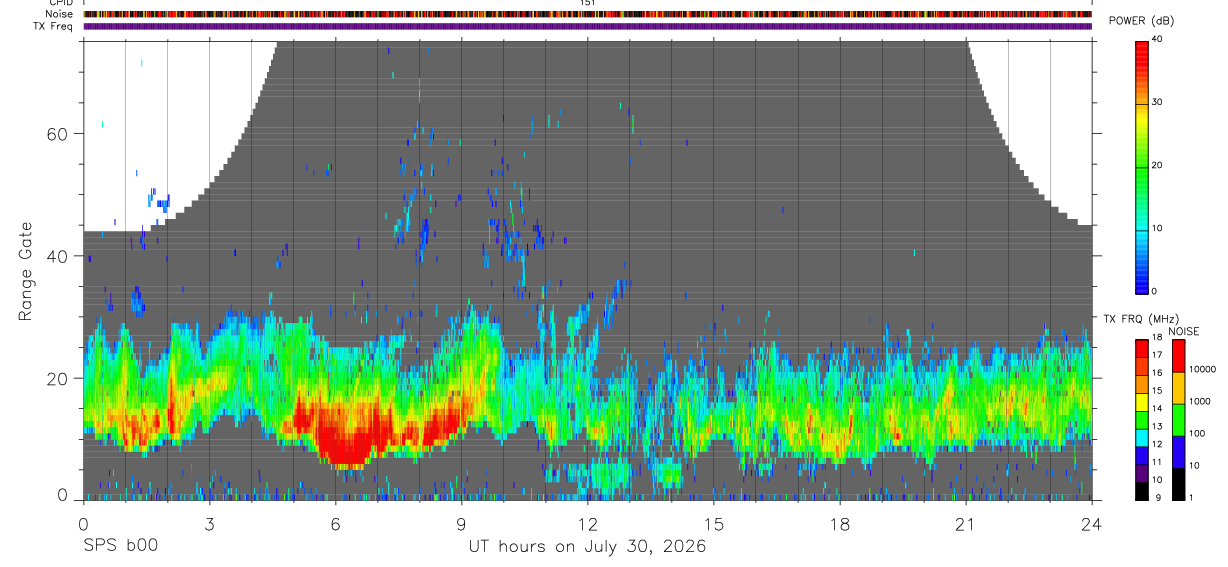Click the 12 UT hour axis label

[x=587, y=524]
